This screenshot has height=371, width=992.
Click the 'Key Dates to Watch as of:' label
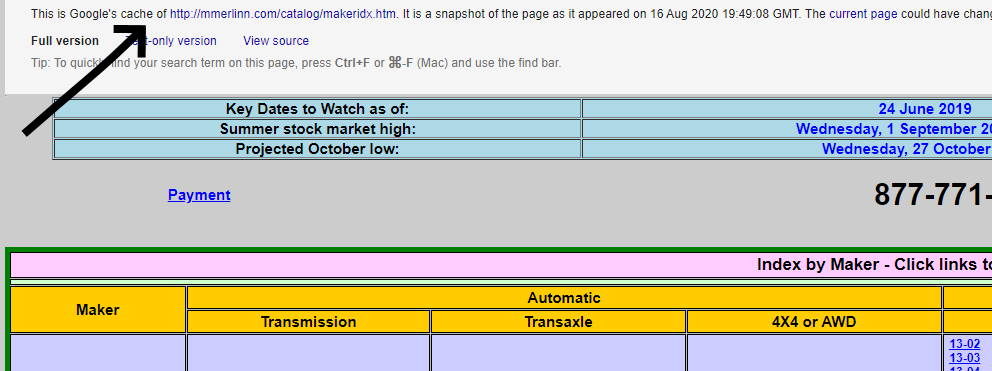point(318,108)
